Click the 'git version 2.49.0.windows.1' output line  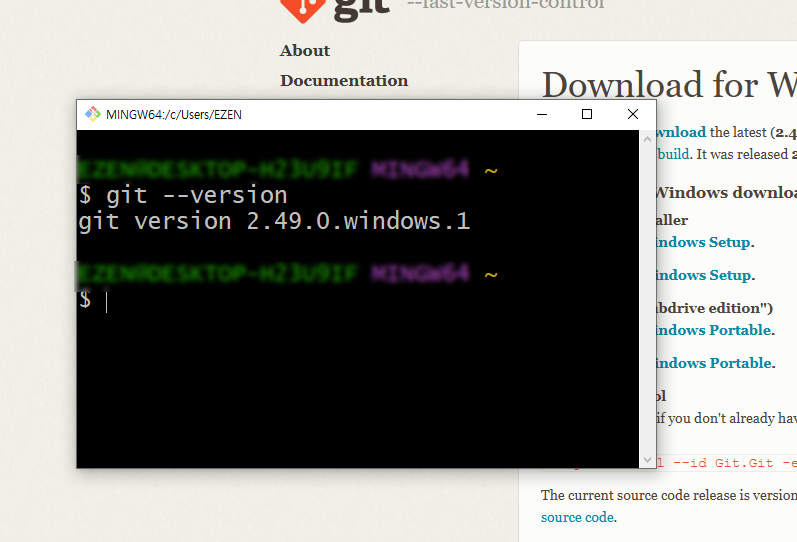click(274, 222)
